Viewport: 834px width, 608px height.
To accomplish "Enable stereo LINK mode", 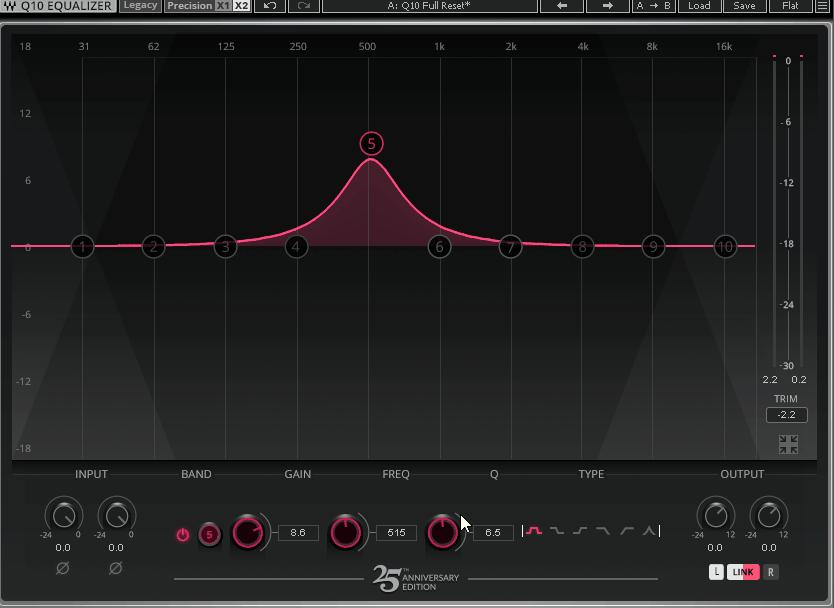I will 741,572.
